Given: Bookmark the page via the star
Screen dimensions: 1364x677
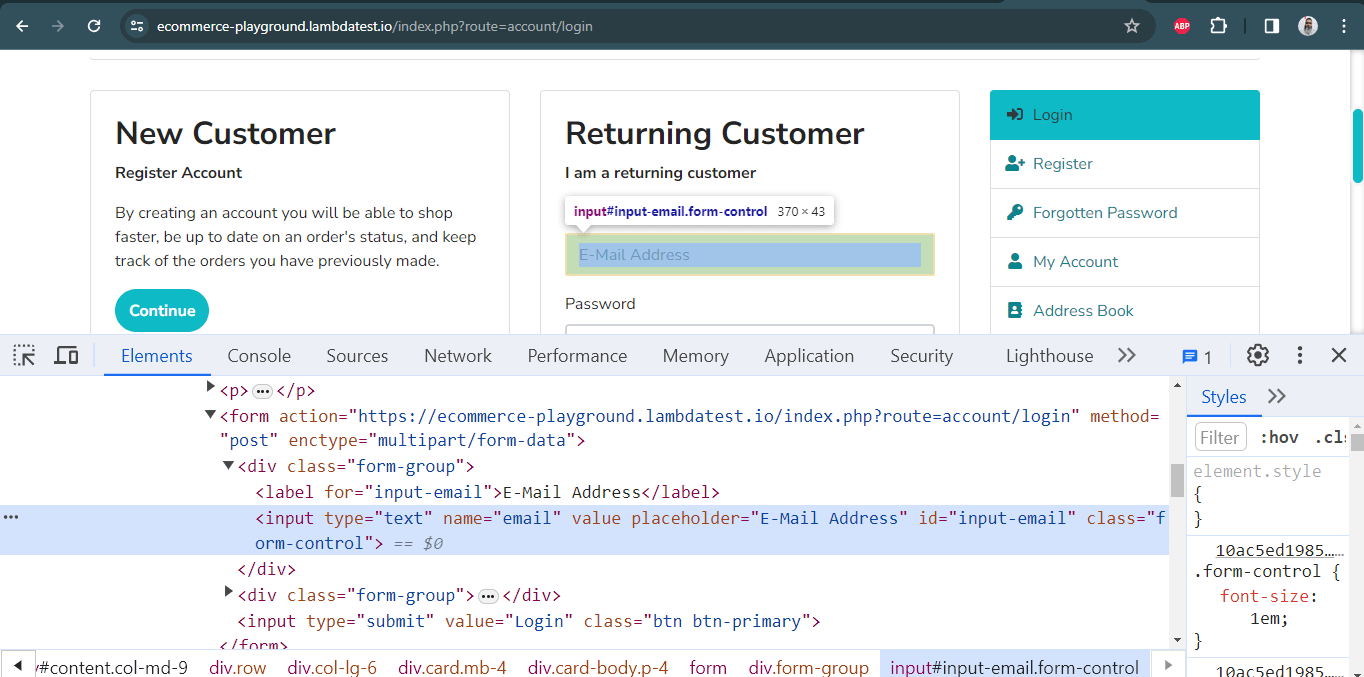Looking at the screenshot, I should (1131, 25).
